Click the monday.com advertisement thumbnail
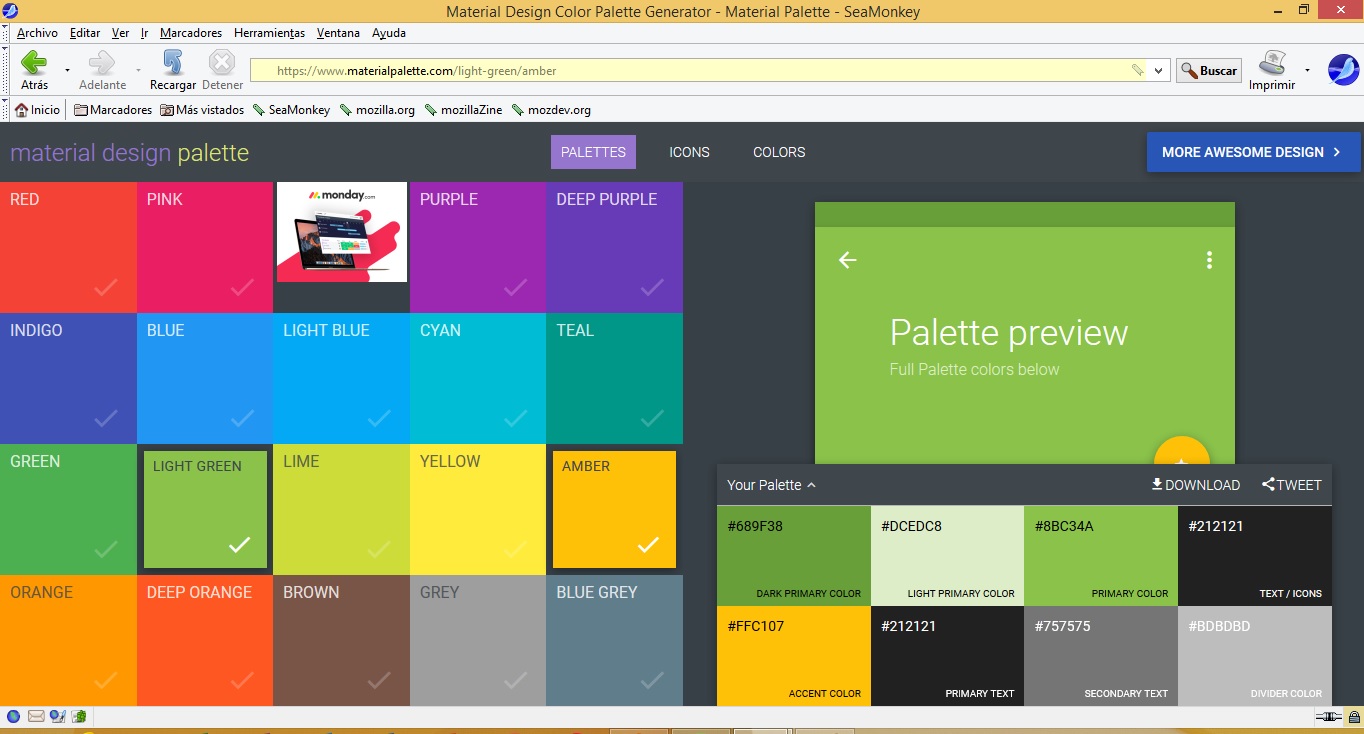 (x=342, y=232)
